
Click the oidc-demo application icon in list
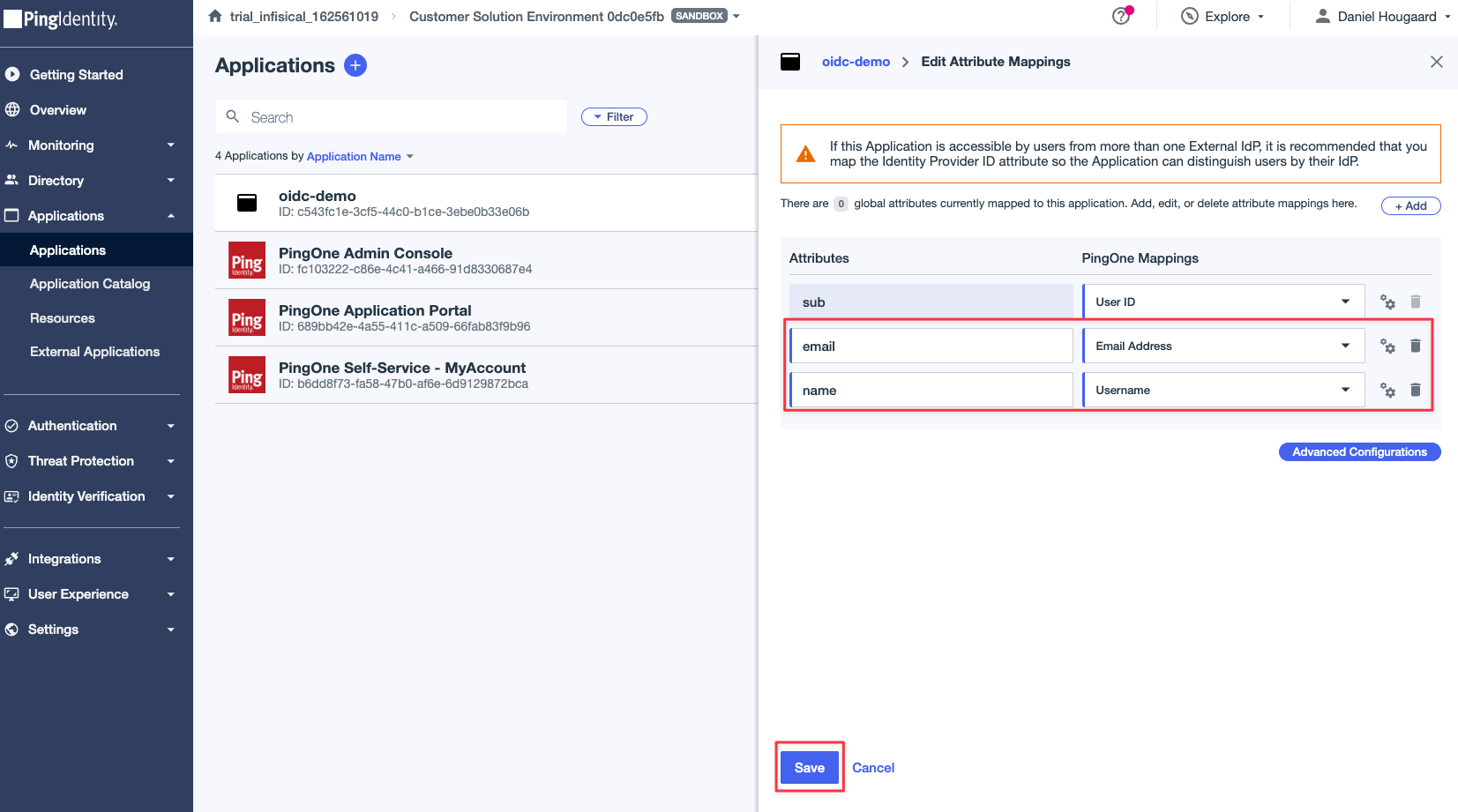tap(247, 203)
